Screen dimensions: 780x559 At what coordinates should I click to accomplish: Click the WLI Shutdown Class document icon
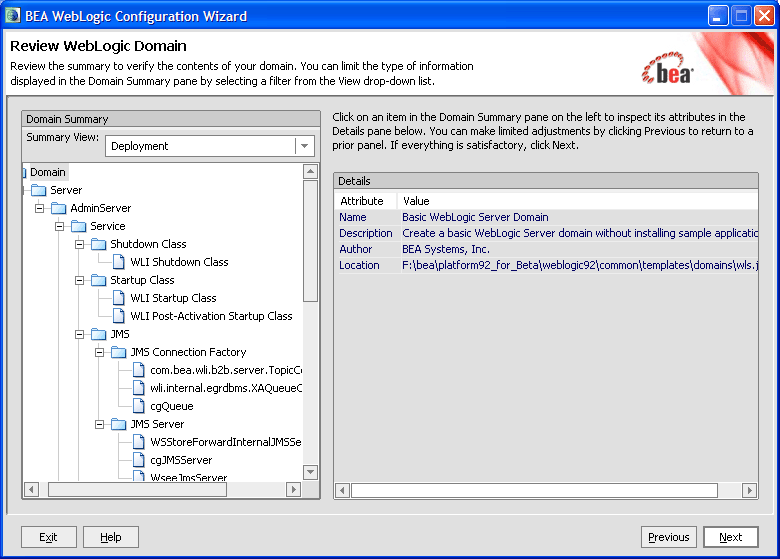coord(119,262)
